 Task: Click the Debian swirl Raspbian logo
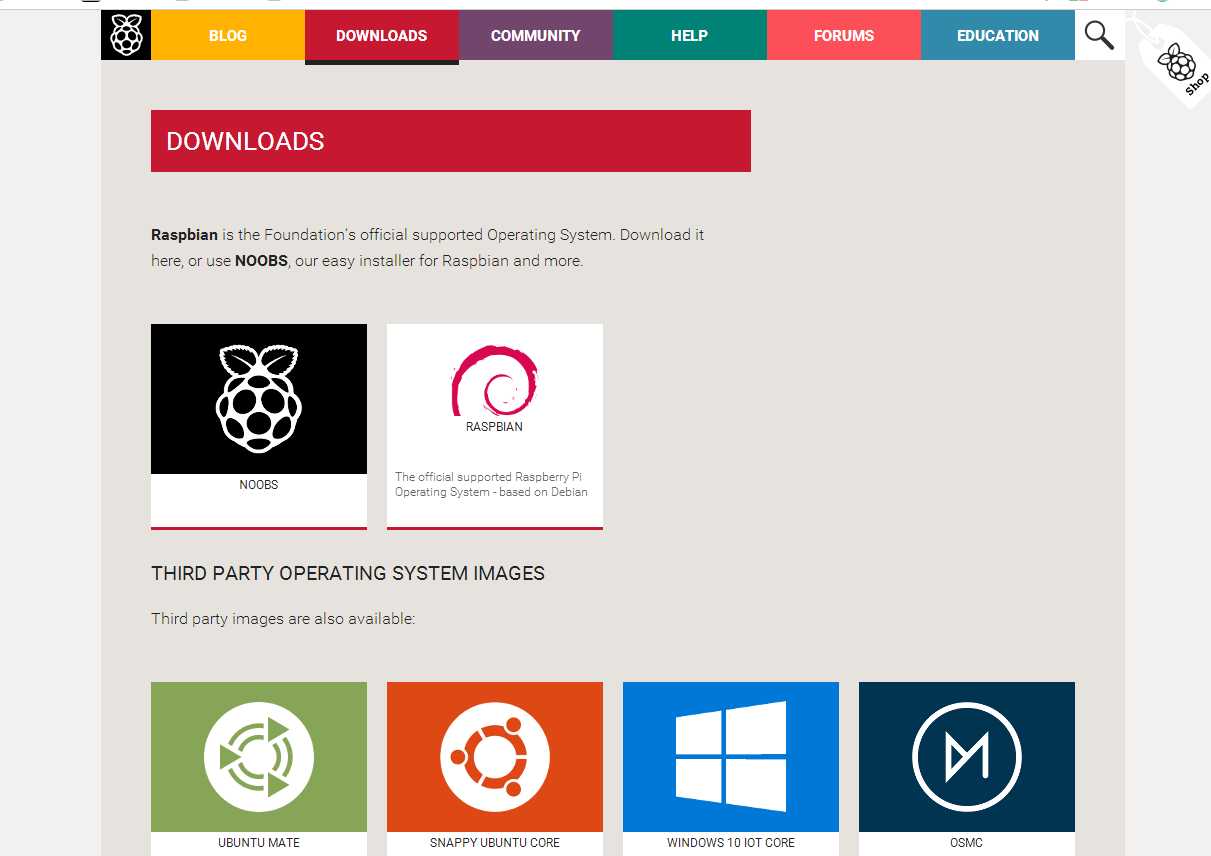pos(494,380)
